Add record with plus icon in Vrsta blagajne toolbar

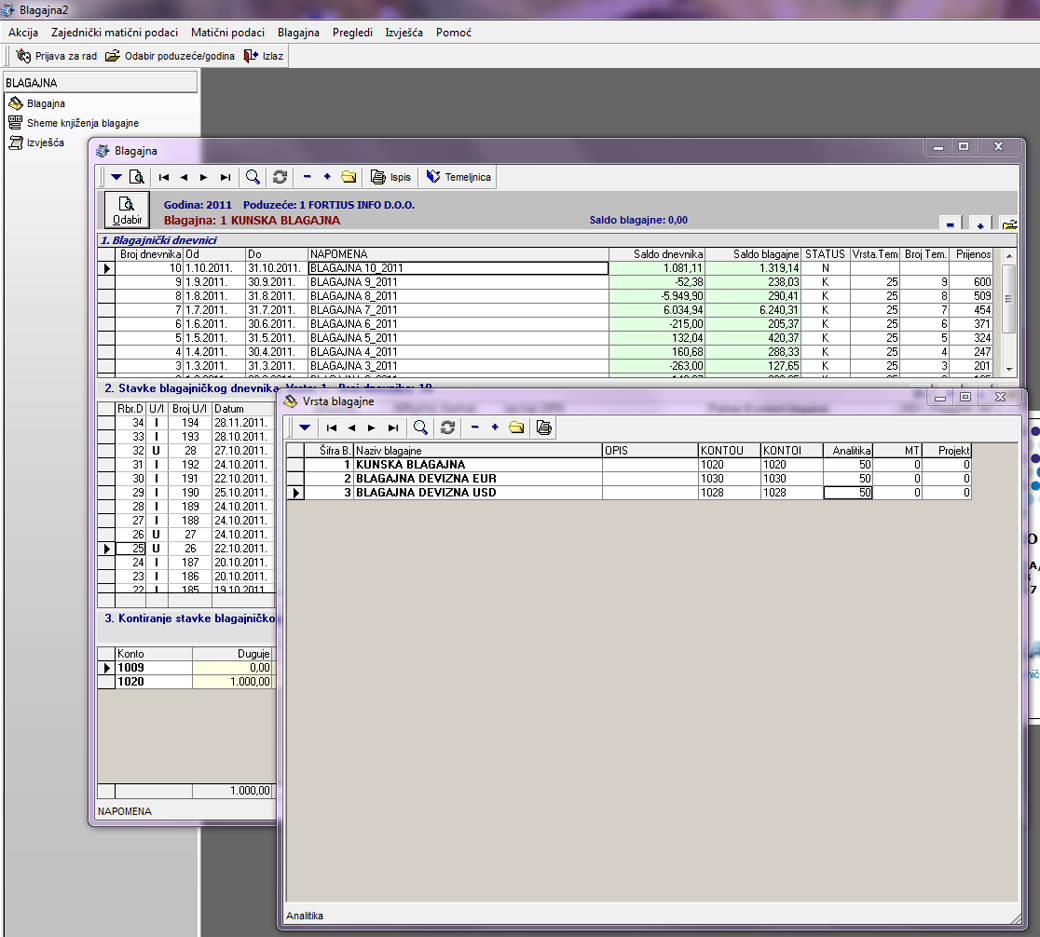pos(495,428)
